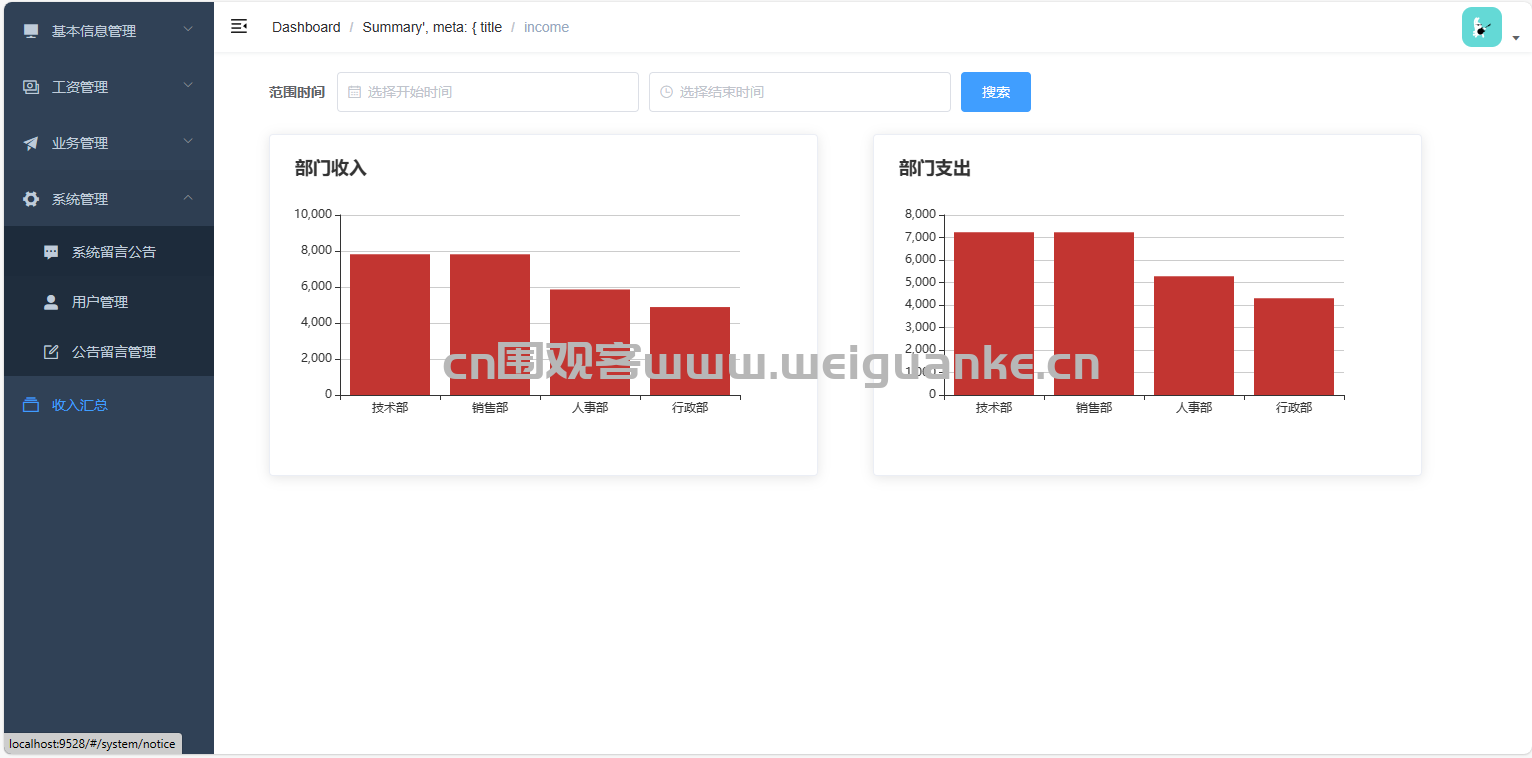
Task: Click 技术部 axis label under 部门支出
Action: [994, 408]
